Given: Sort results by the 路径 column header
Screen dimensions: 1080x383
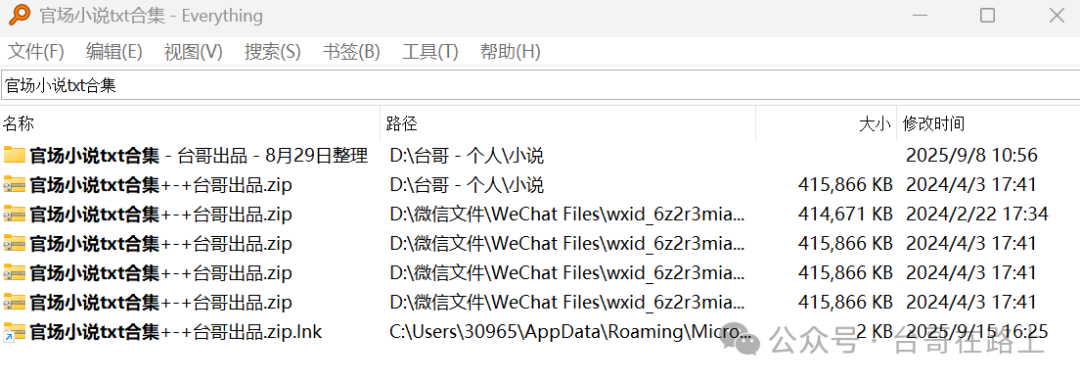Looking at the screenshot, I should pyautogui.click(x=568, y=124).
